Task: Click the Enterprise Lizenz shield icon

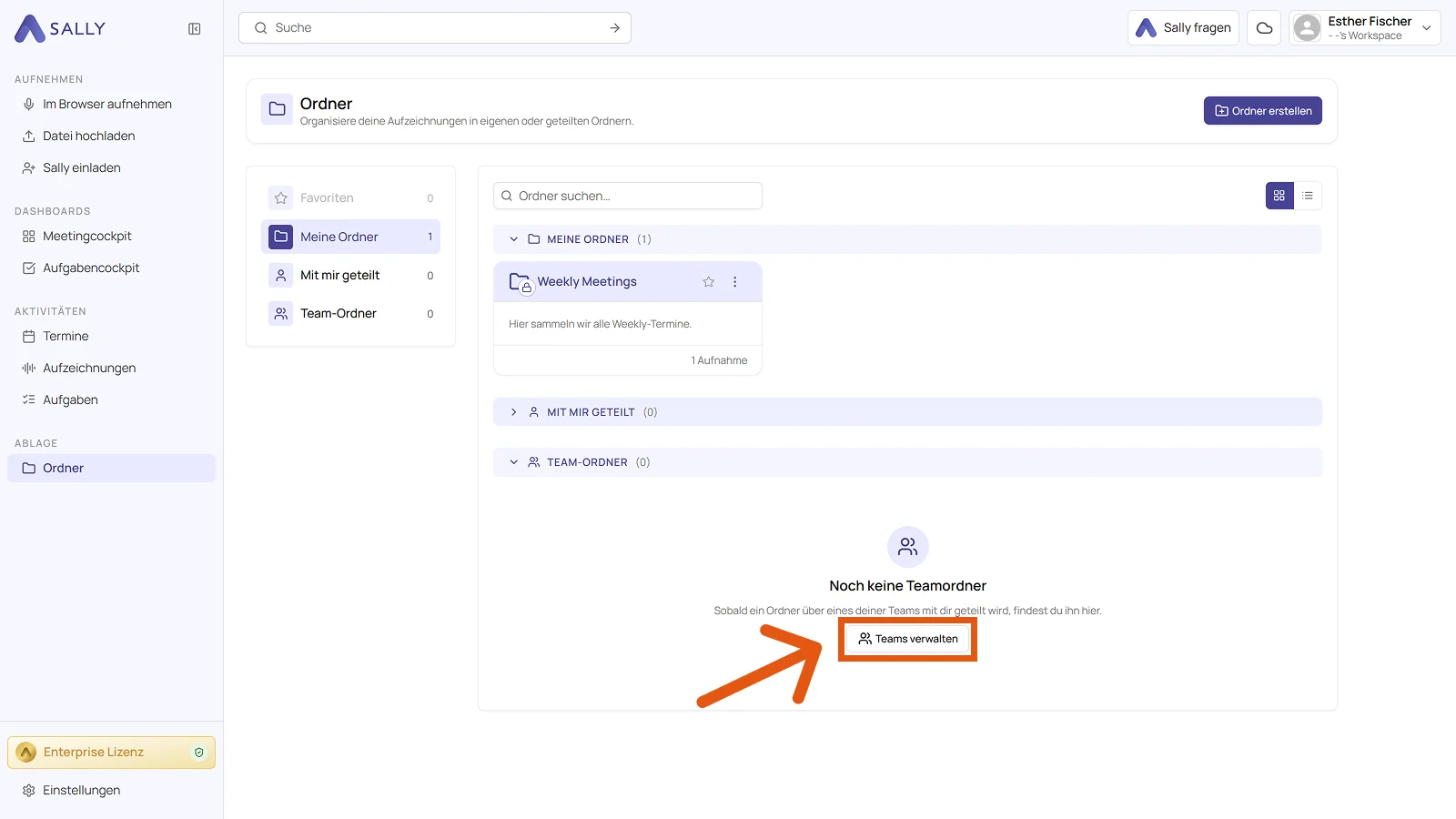Action: (x=199, y=753)
